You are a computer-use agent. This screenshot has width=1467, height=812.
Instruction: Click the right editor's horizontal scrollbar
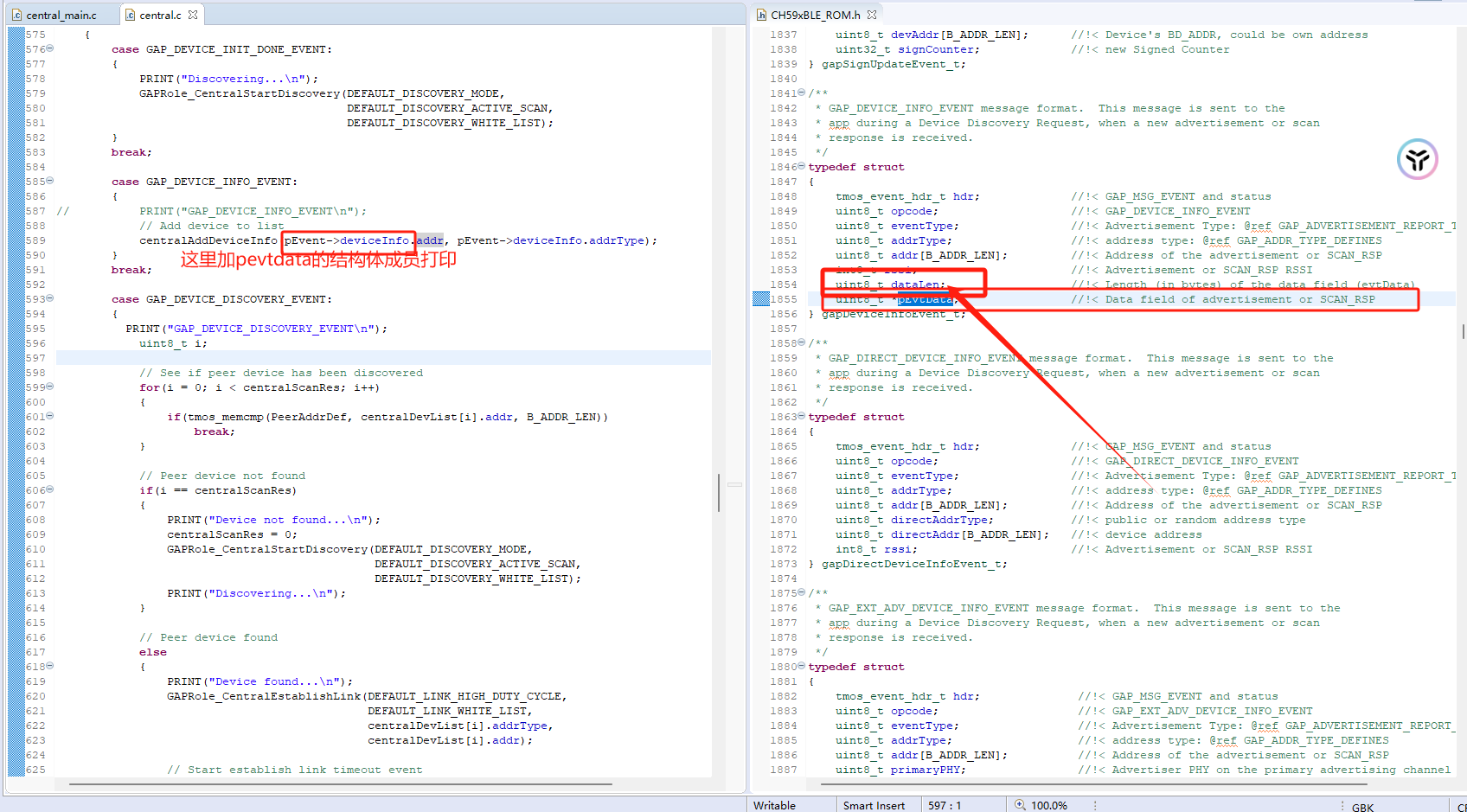click(x=1094, y=784)
